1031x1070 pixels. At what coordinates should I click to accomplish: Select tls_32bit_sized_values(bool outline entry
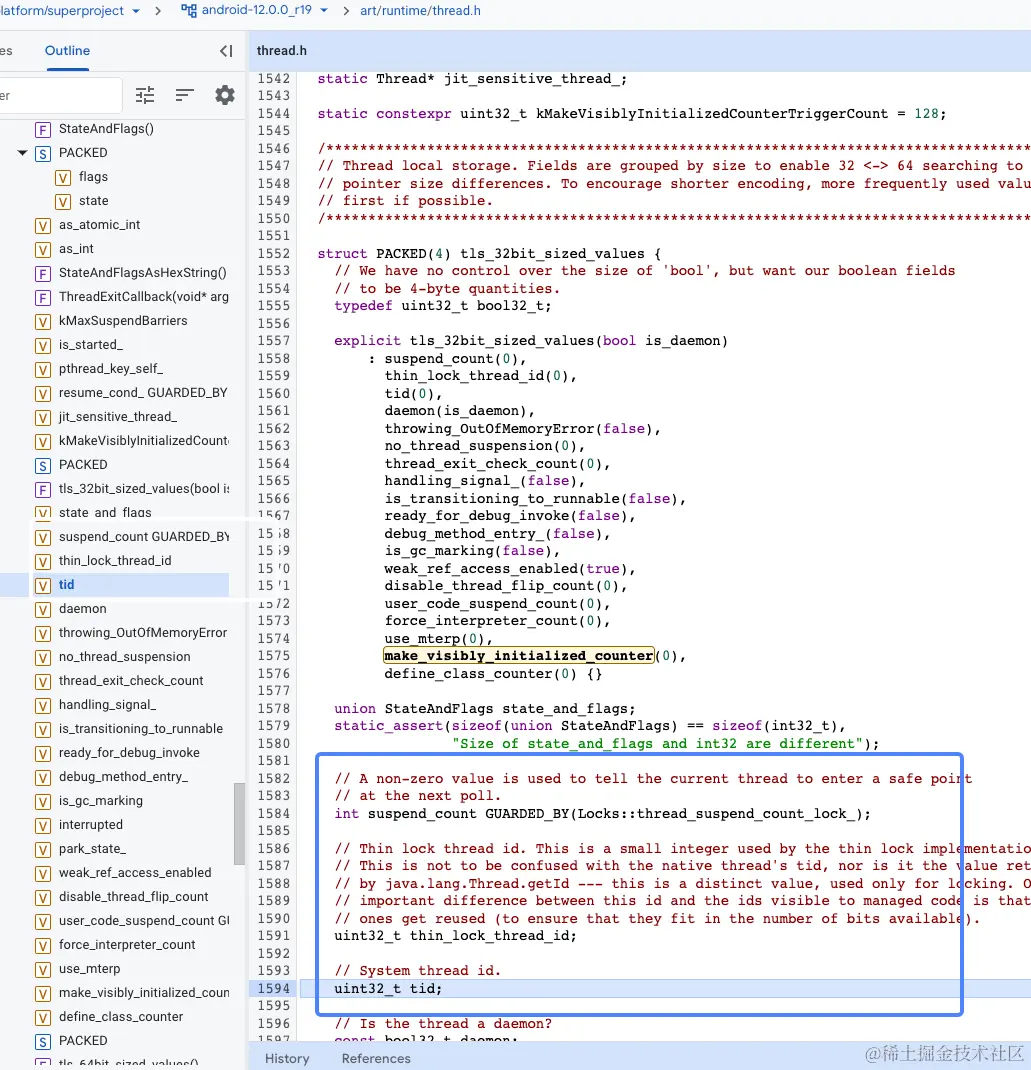[x=144, y=489]
